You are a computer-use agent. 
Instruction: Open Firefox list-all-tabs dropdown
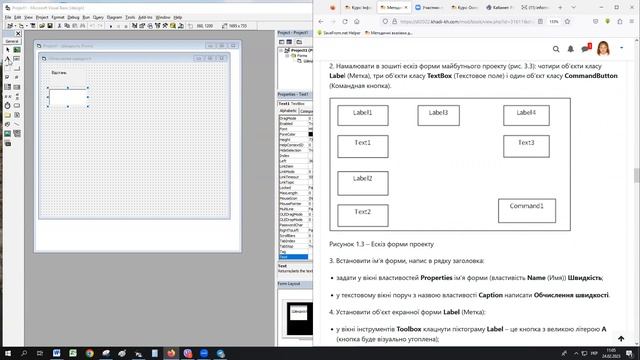point(573,7)
